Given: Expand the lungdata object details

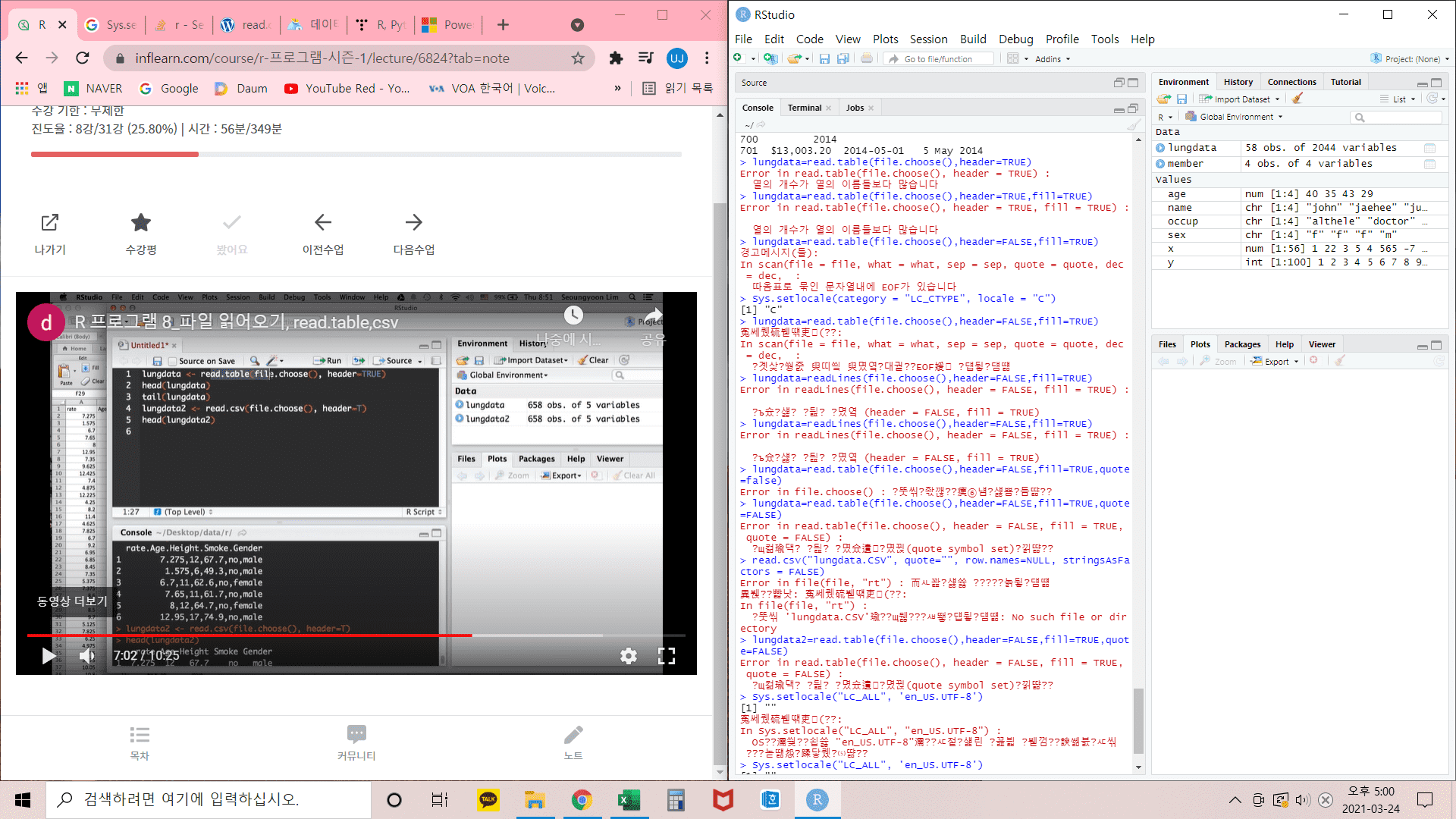Looking at the screenshot, I should (1160, 148).
